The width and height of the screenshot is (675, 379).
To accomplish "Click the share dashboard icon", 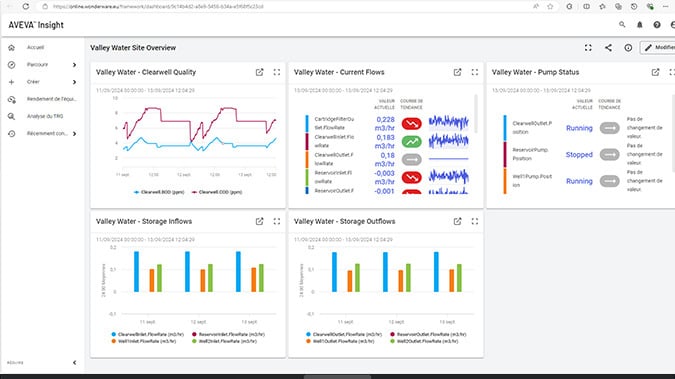I will click(608, 48).
